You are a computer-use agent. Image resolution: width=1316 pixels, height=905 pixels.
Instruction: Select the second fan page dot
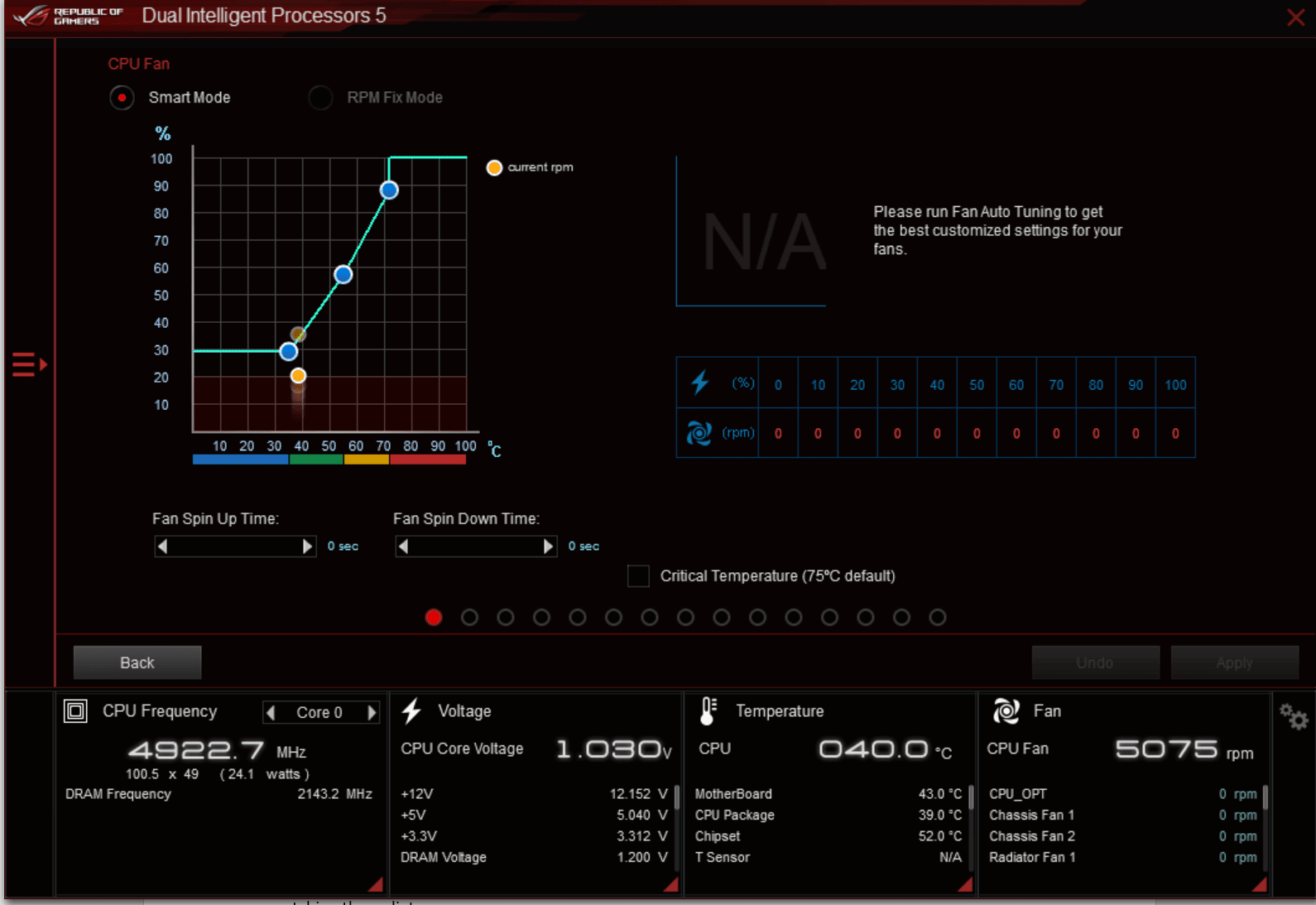[x=469, y=617]
